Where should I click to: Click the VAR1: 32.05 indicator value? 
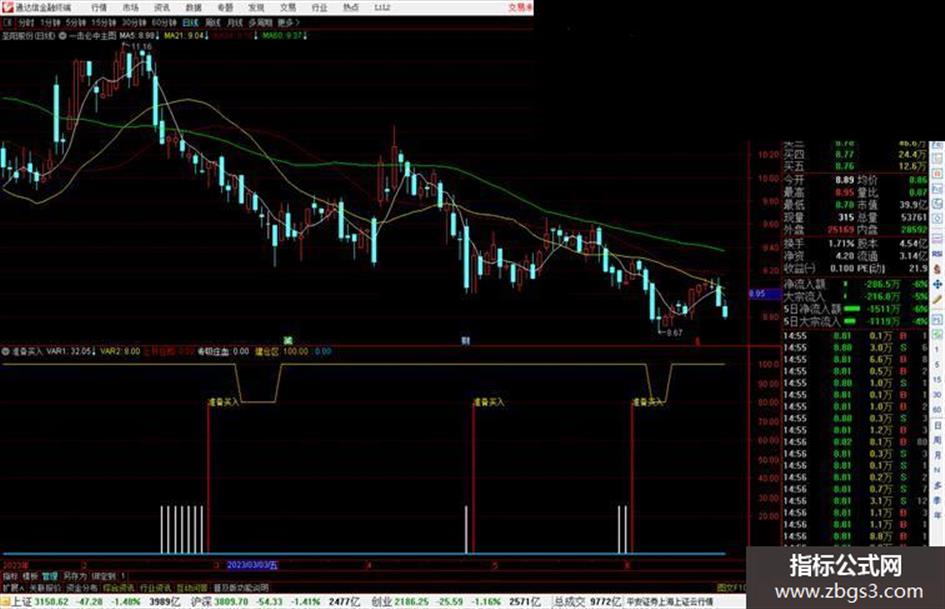tap(71, 351)
